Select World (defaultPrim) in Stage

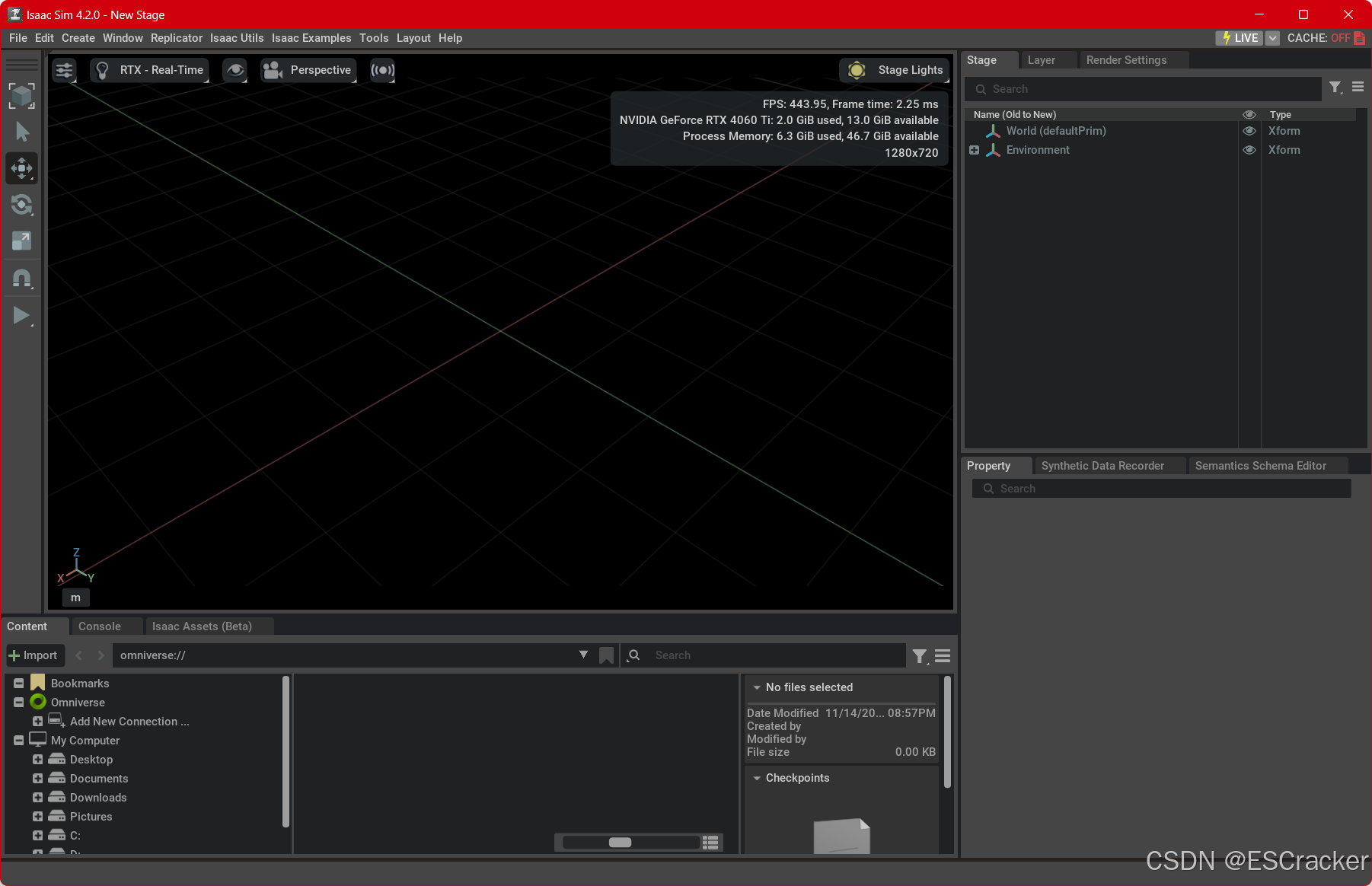coord(1056,131)
